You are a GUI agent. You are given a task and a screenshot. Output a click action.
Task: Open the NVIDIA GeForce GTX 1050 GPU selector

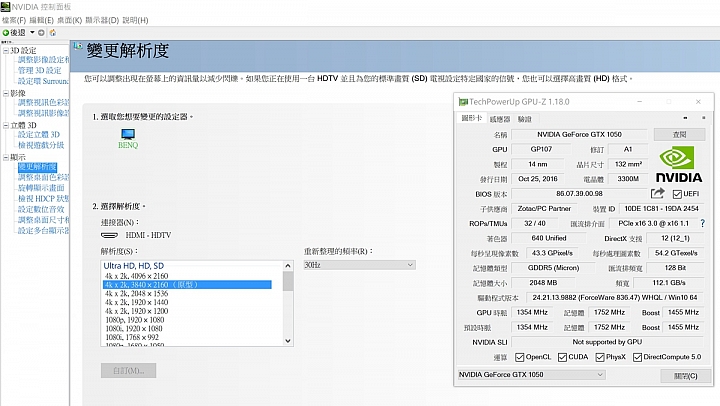[531, 375]
